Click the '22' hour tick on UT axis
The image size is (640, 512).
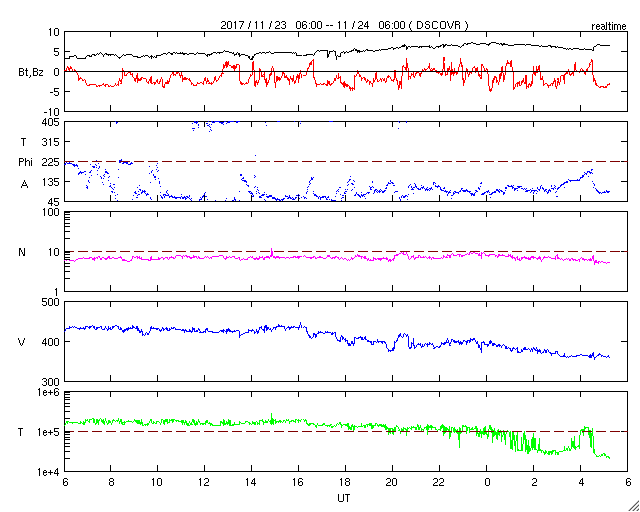[x=439, y=482]
